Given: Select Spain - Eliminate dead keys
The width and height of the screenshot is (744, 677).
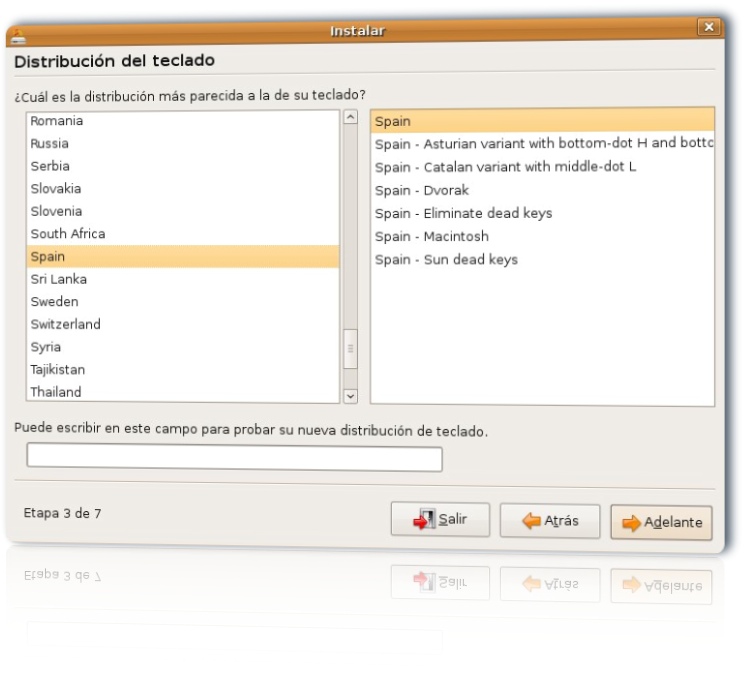Looking at the screenshot, I should pyautogui.click(x=463, y=213).
